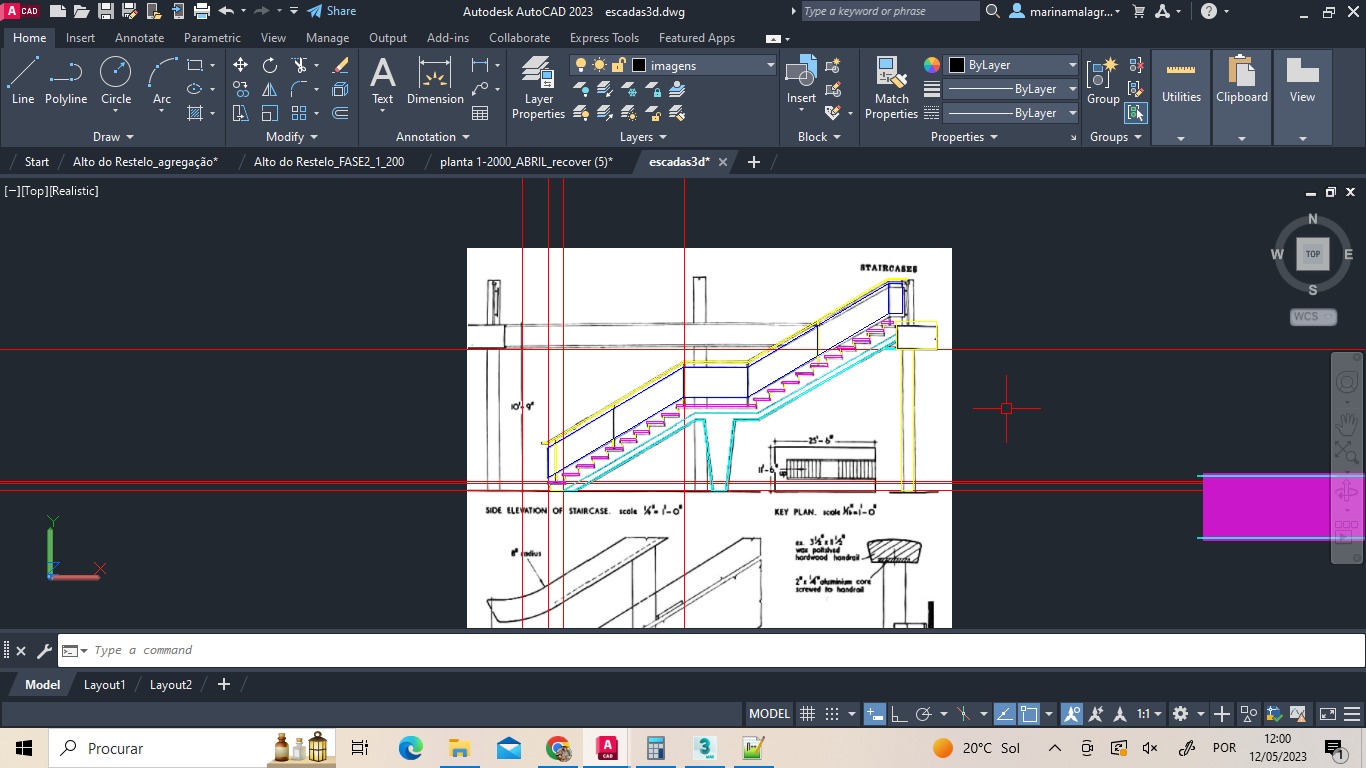Select the Scale tool

click(270, 113)
